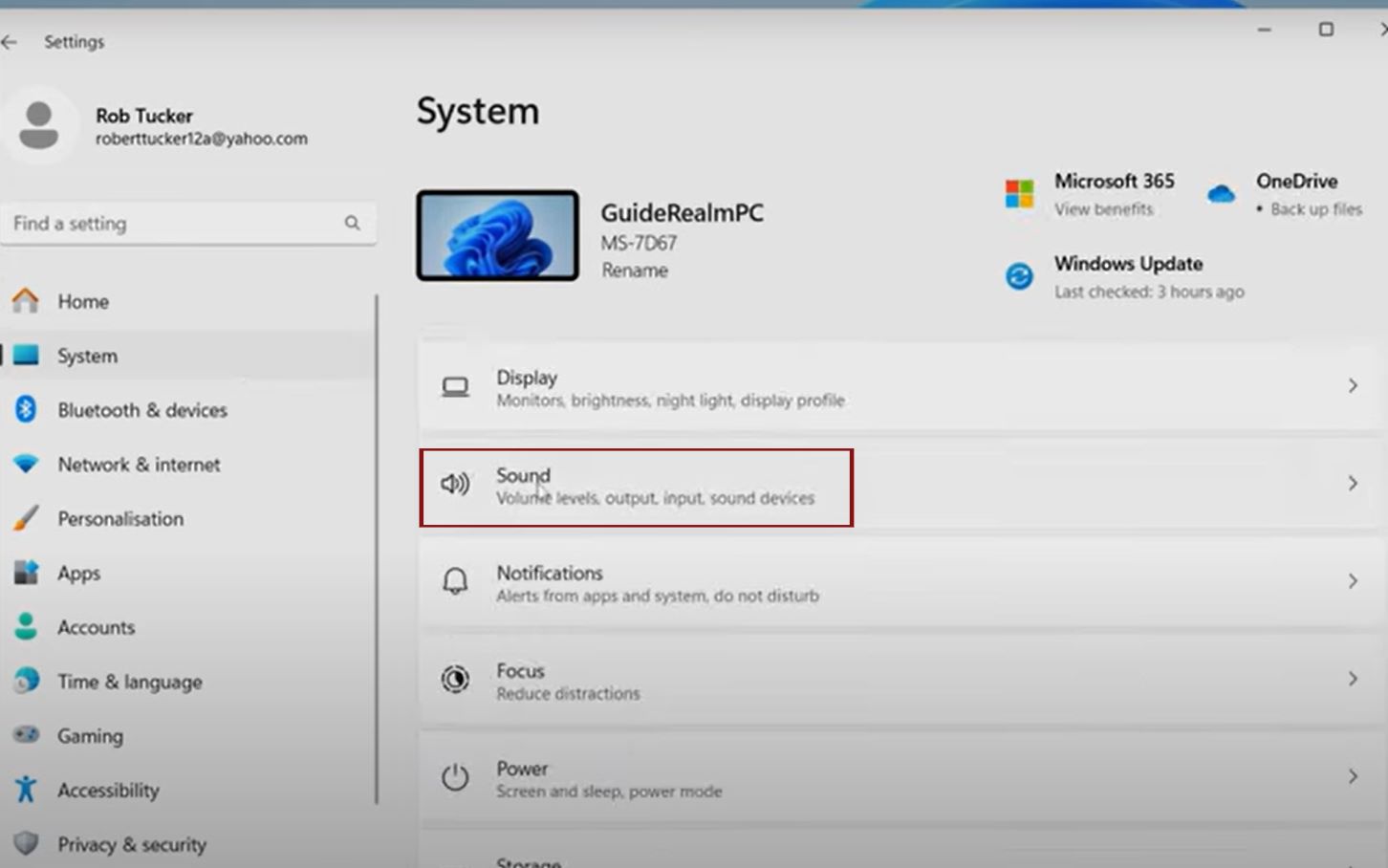This screenshot has height=868, width=1388.
Task: Select Time & language in sidebar
Action: pos(129,682)
